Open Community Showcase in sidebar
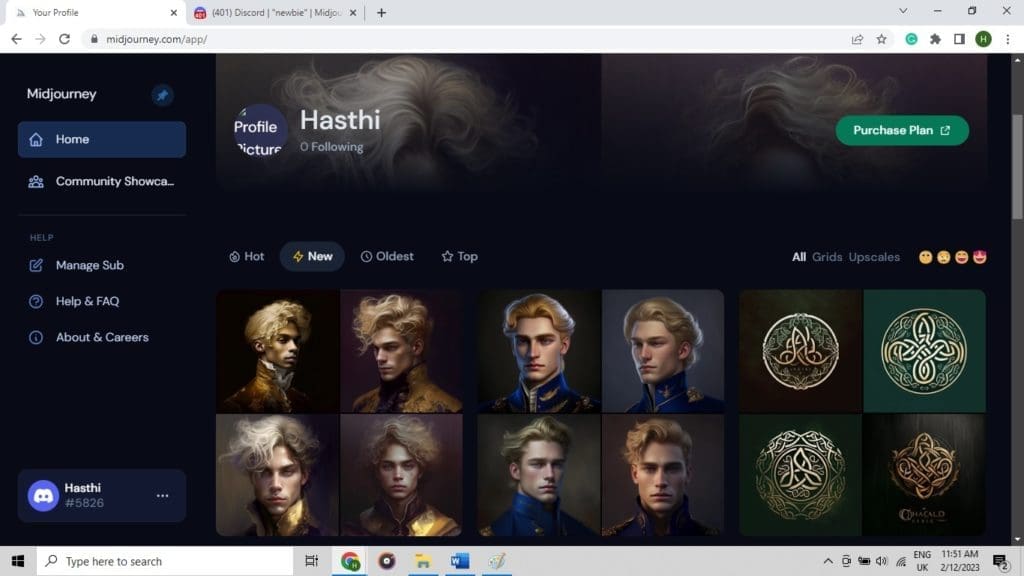Screen dimensions: 1024x576 coord(102,182)
